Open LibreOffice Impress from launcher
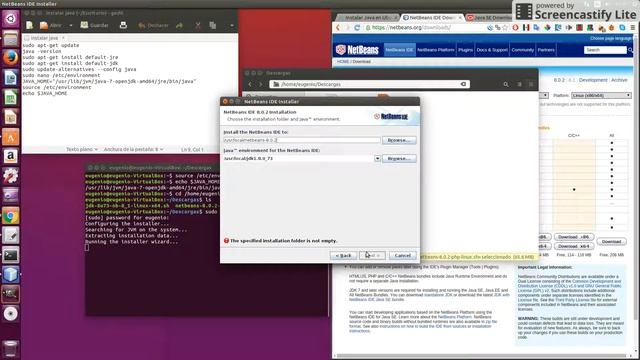This screenshot has width=640, height=360. tap(11, 117)
